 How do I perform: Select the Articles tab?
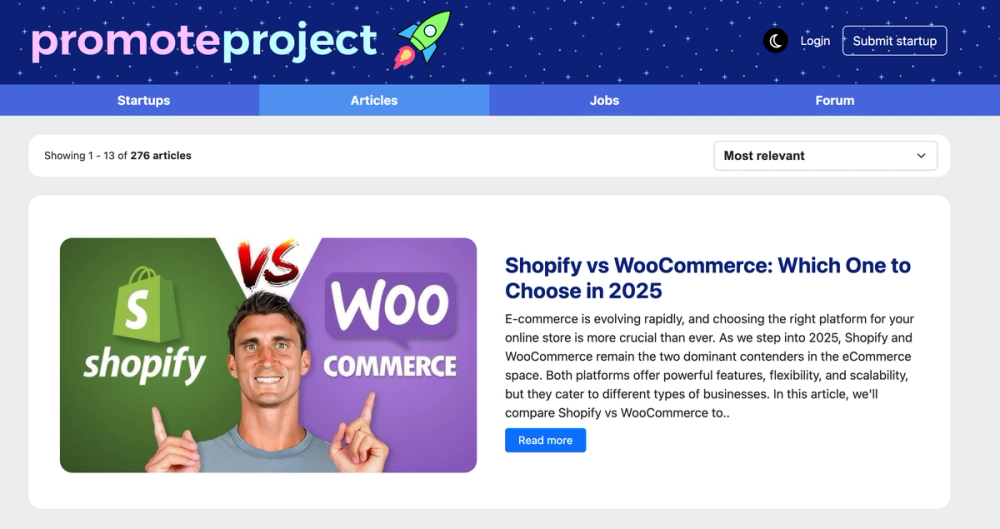click(x=374, y=100)
